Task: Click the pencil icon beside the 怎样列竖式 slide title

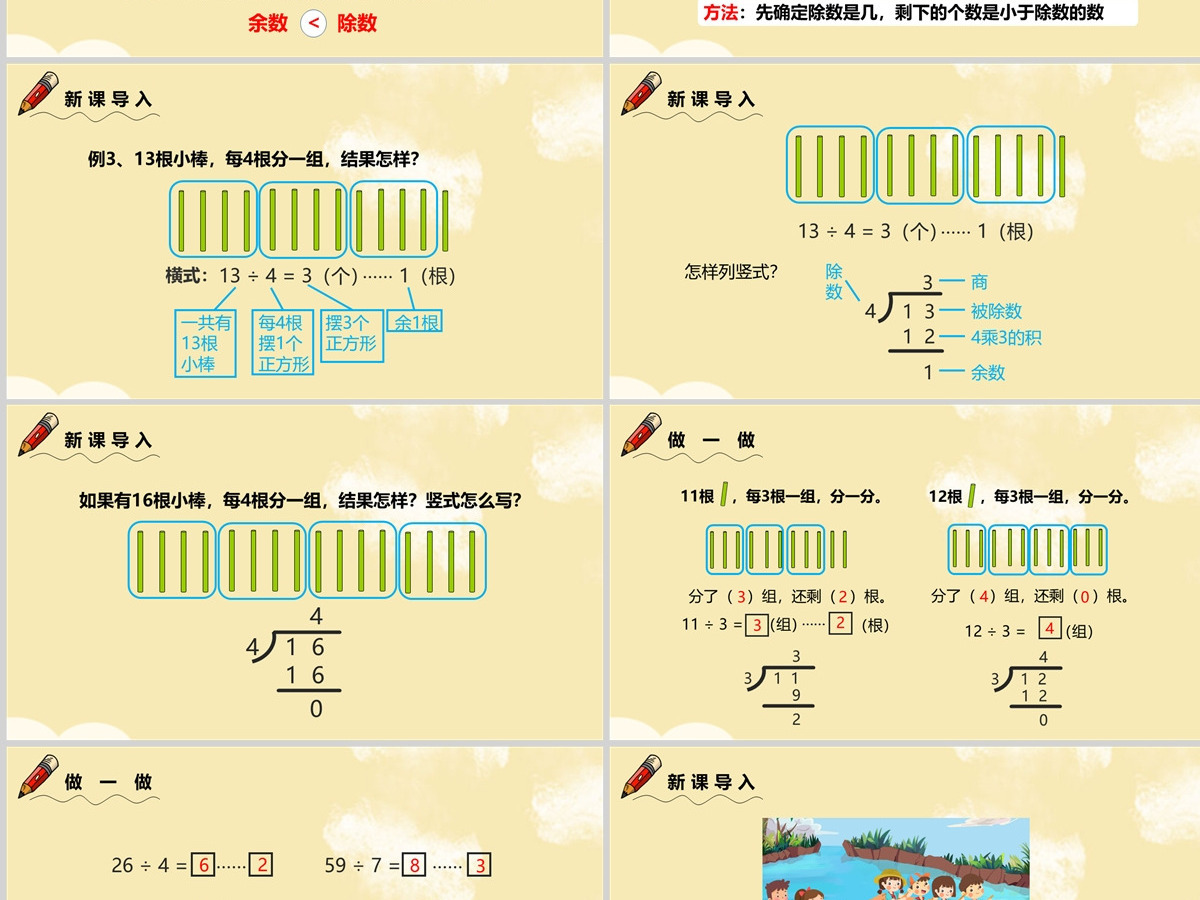Action: [x=642, y=93]
